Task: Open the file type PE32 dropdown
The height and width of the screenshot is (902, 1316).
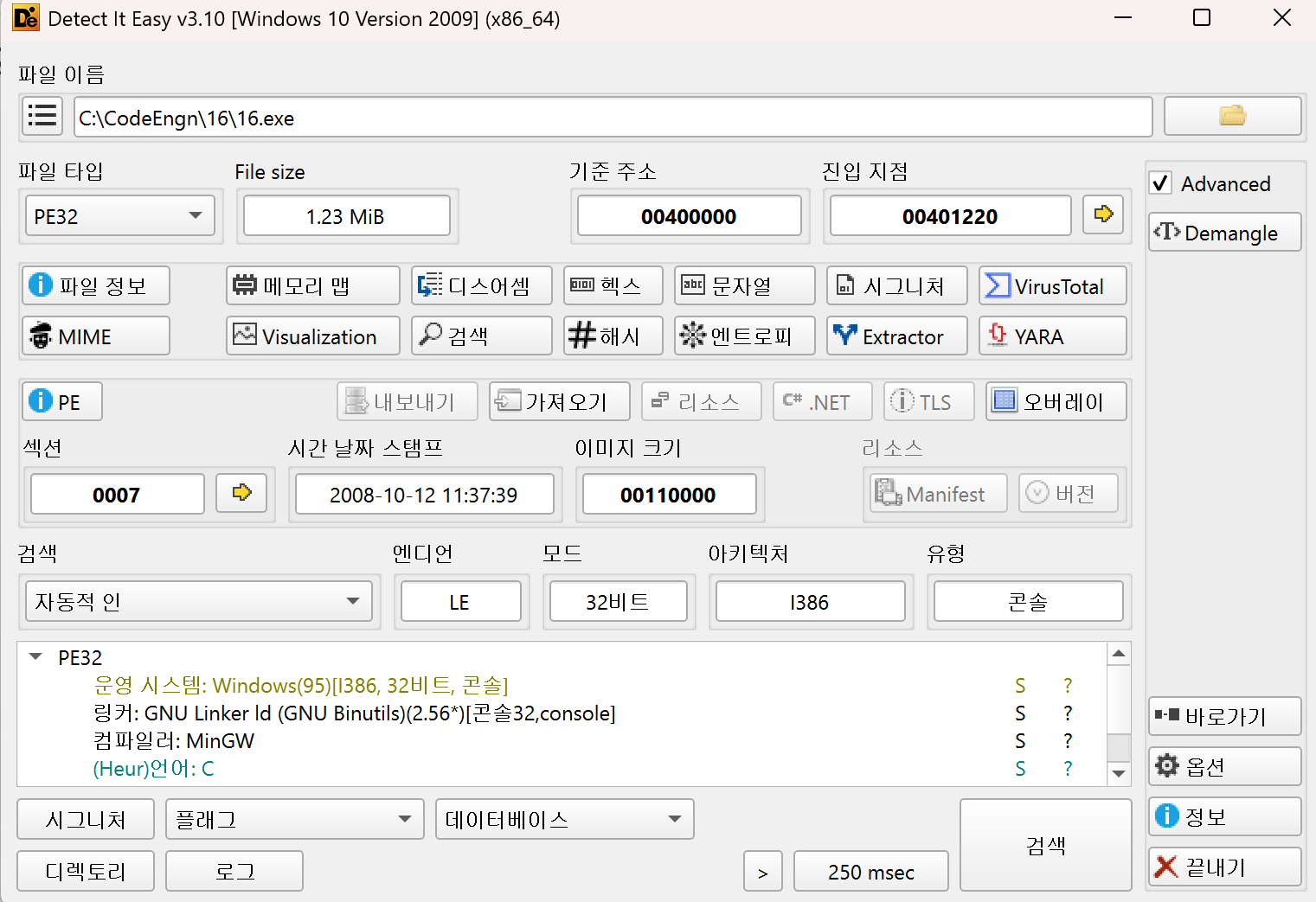Action: tap(119, 216)
